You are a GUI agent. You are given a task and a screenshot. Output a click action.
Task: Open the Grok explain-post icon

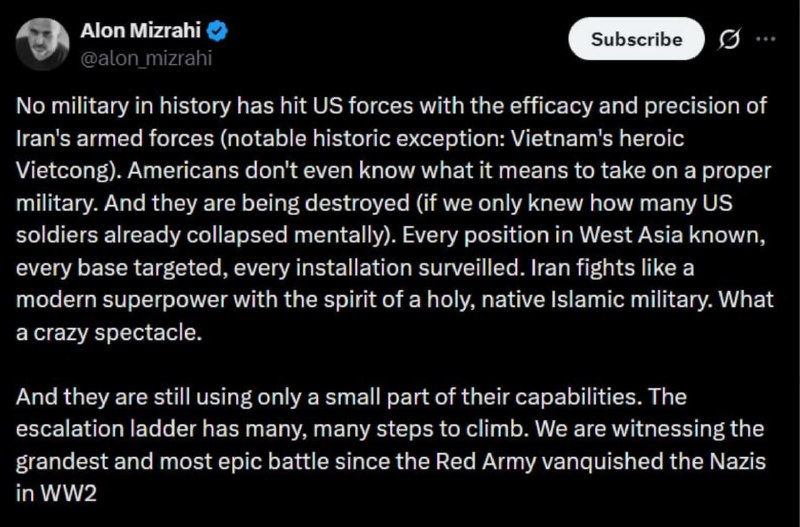(729, 39)
